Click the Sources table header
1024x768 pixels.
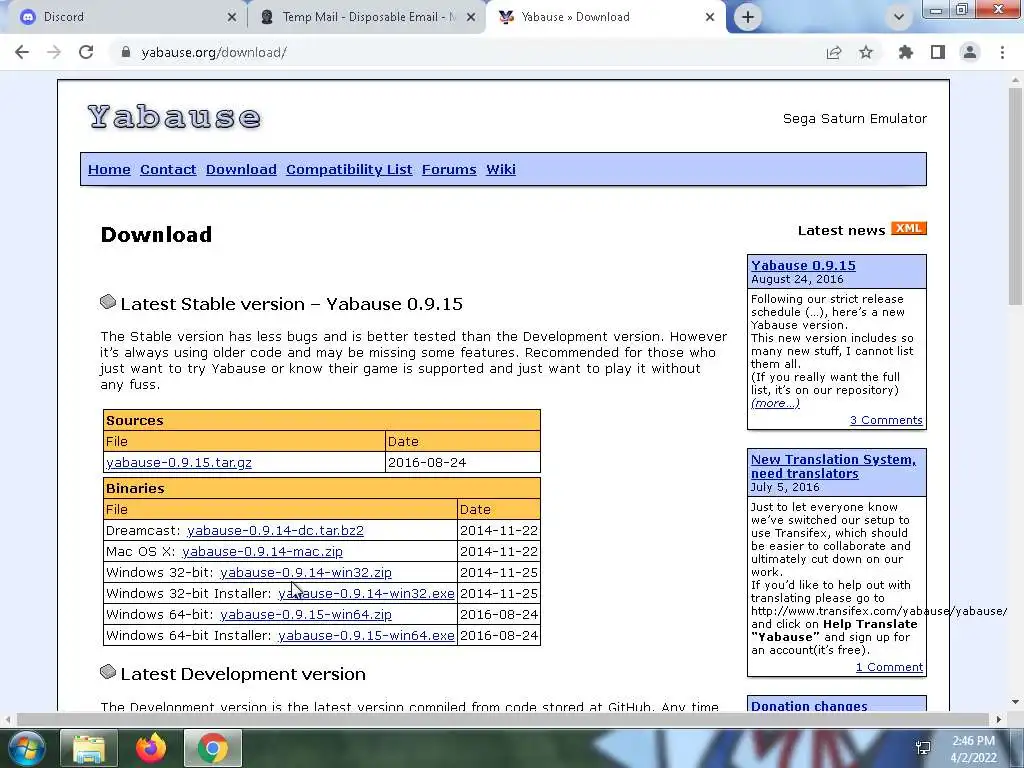point(322,420)
